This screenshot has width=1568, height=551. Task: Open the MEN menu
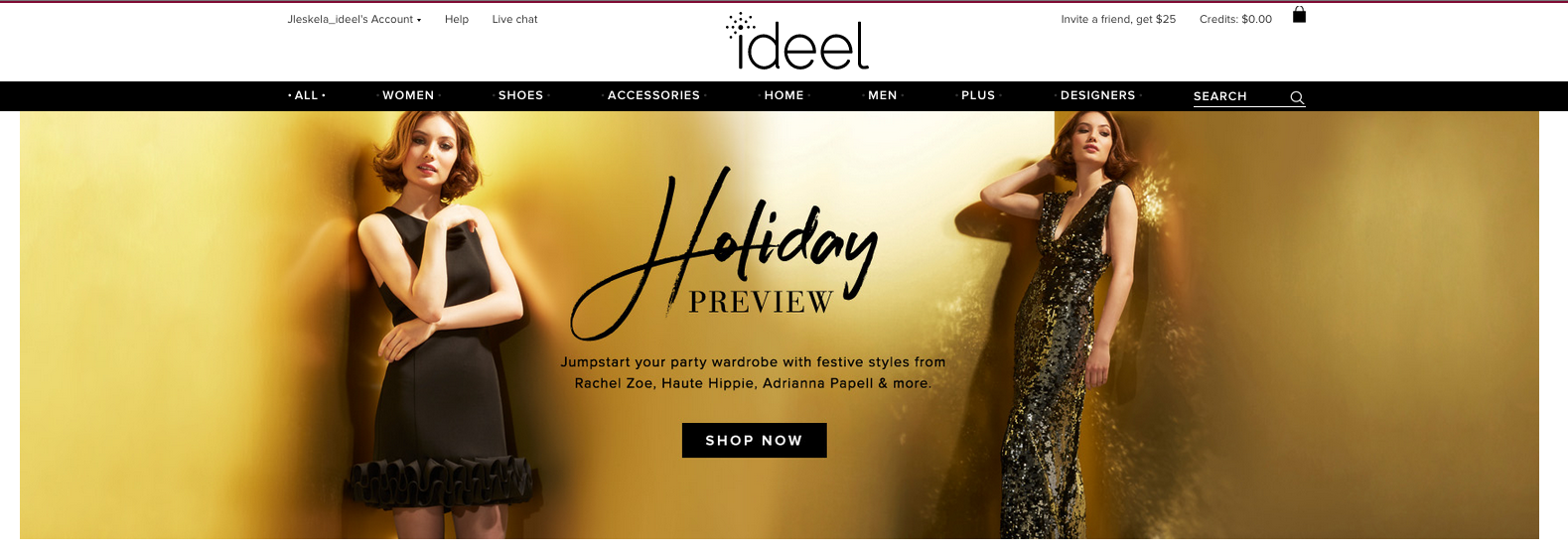pyautogui.click(x=883, y=95)
